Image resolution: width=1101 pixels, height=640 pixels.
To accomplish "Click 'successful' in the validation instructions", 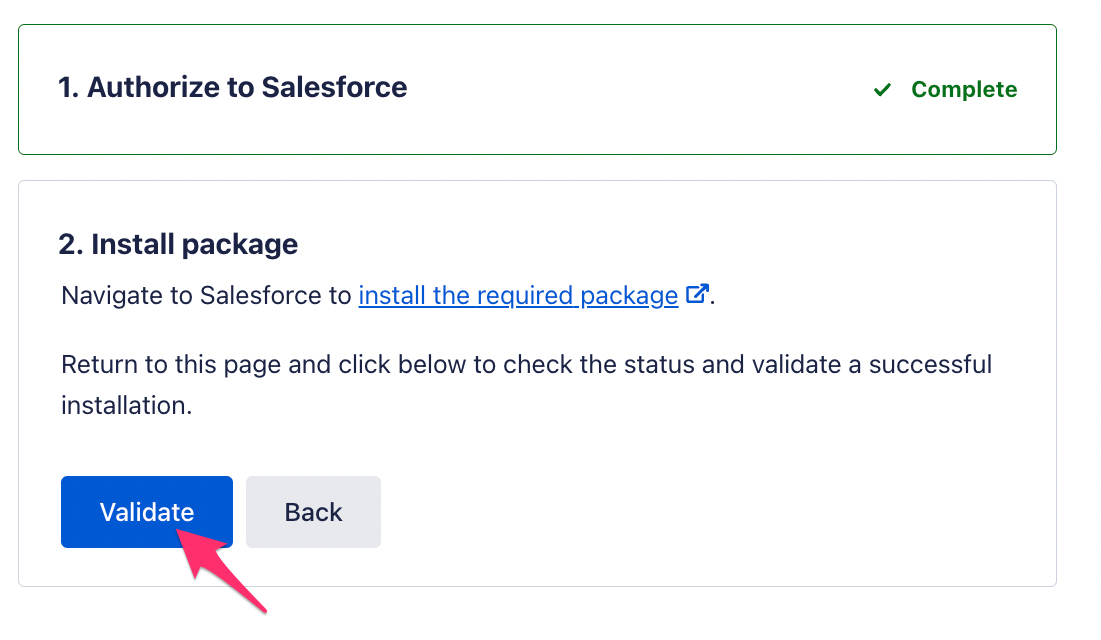I will click(x=930, y=365).
